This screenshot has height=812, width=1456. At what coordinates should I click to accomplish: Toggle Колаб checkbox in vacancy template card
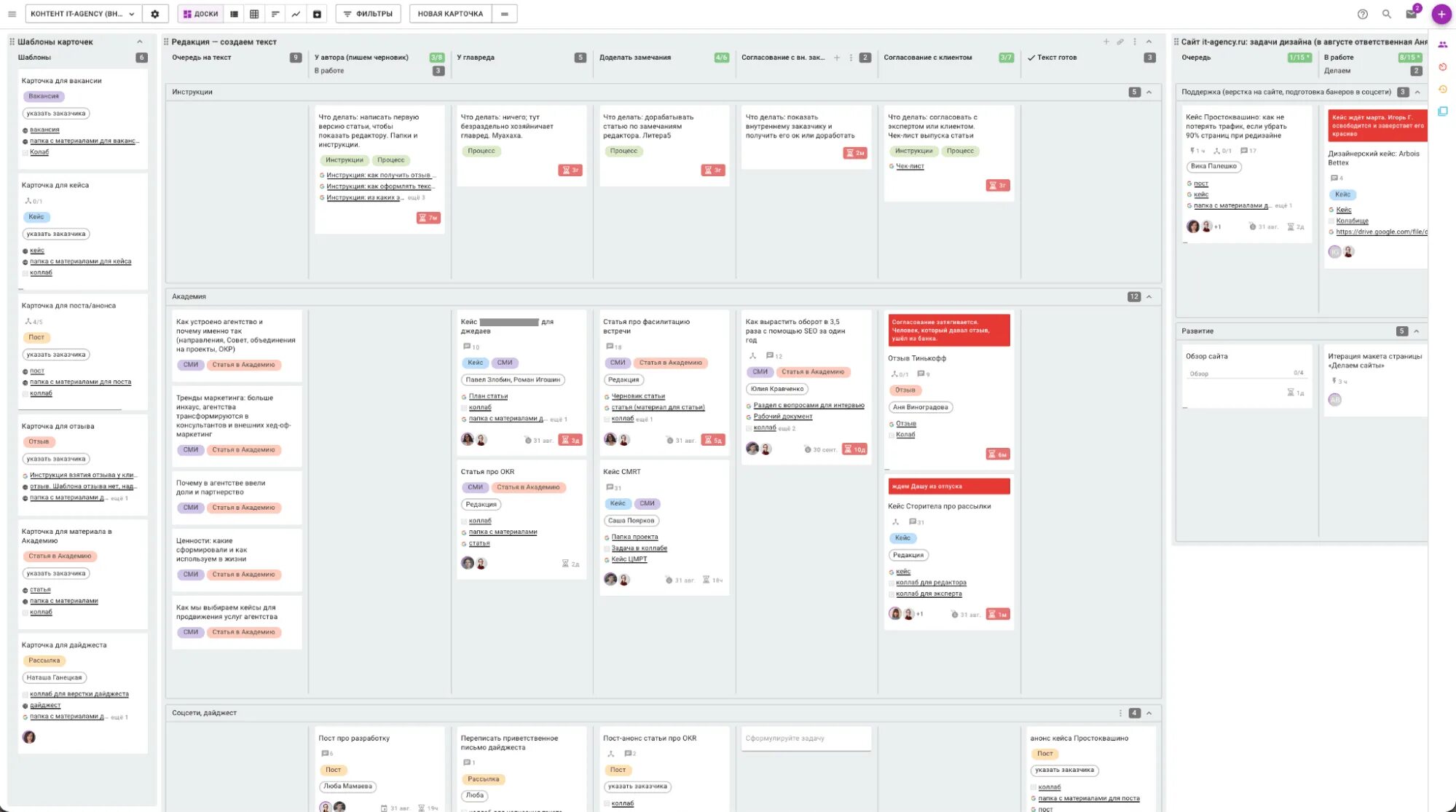(25, 152)
